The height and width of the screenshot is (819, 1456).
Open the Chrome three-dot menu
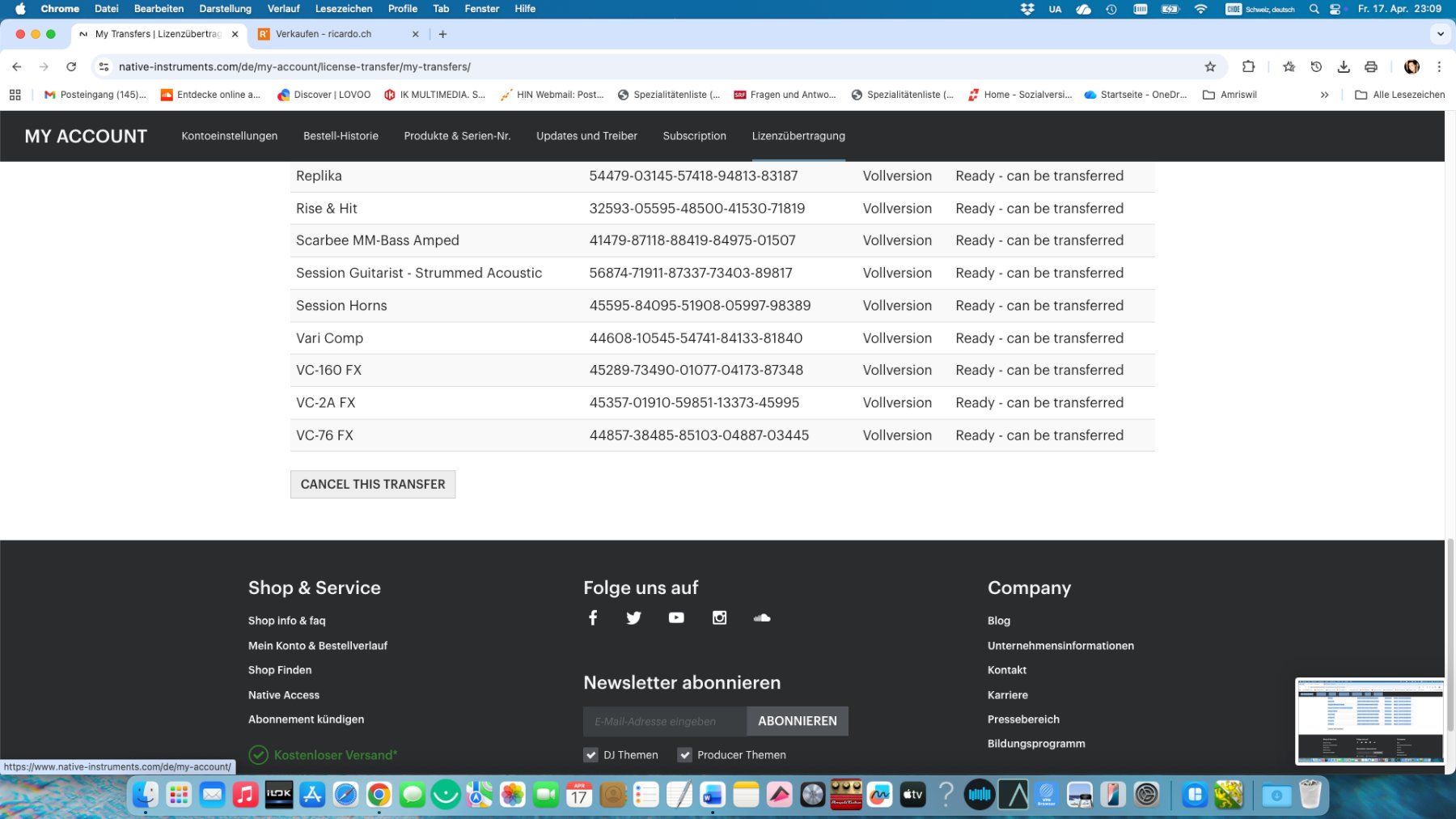tap(1439, 67)
